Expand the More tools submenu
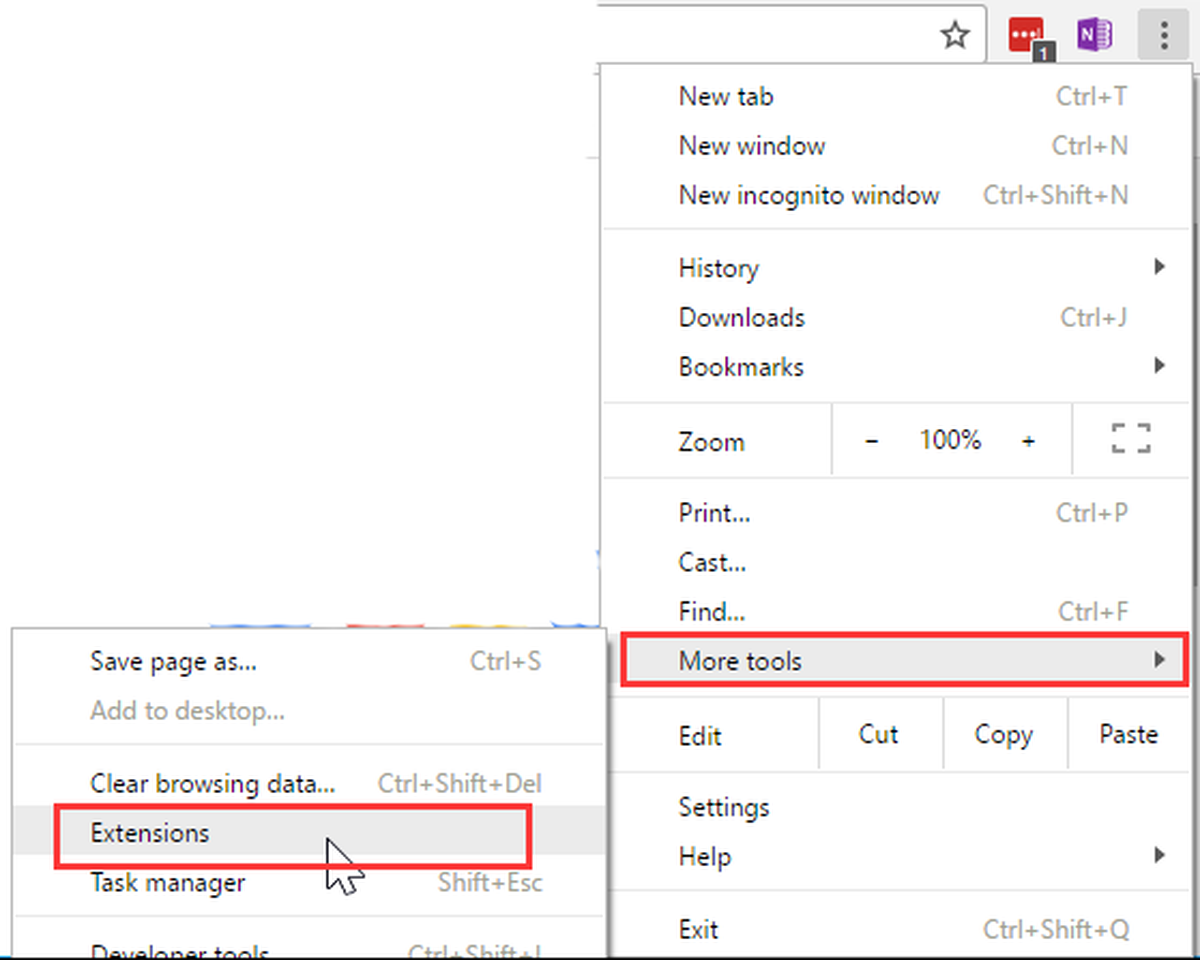The height and width of the screenshot is (960, 1200). pyautogui.click(x=904, y=660)
